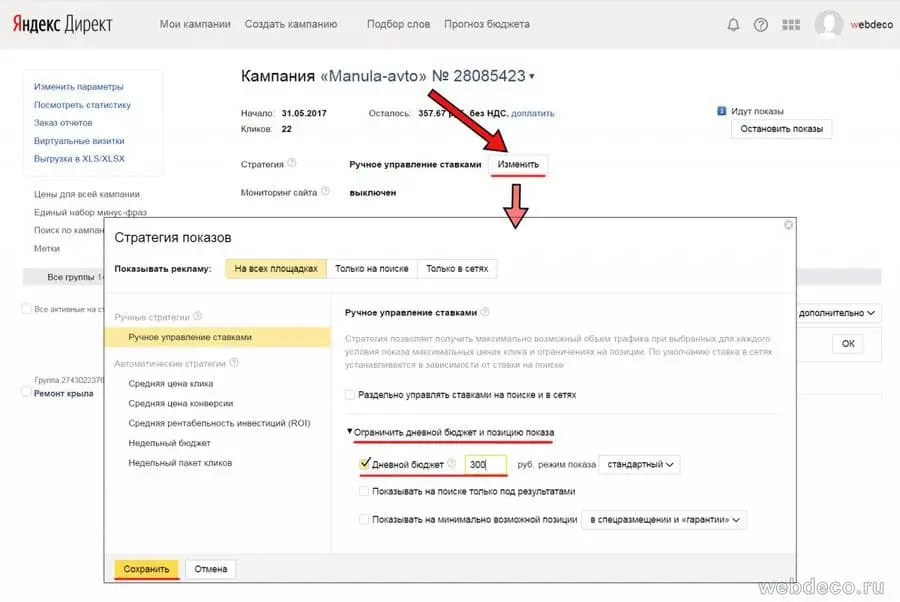Click Заказ отчетов link
The height and width of the screenshot is (602, 900).
(63, 122)
